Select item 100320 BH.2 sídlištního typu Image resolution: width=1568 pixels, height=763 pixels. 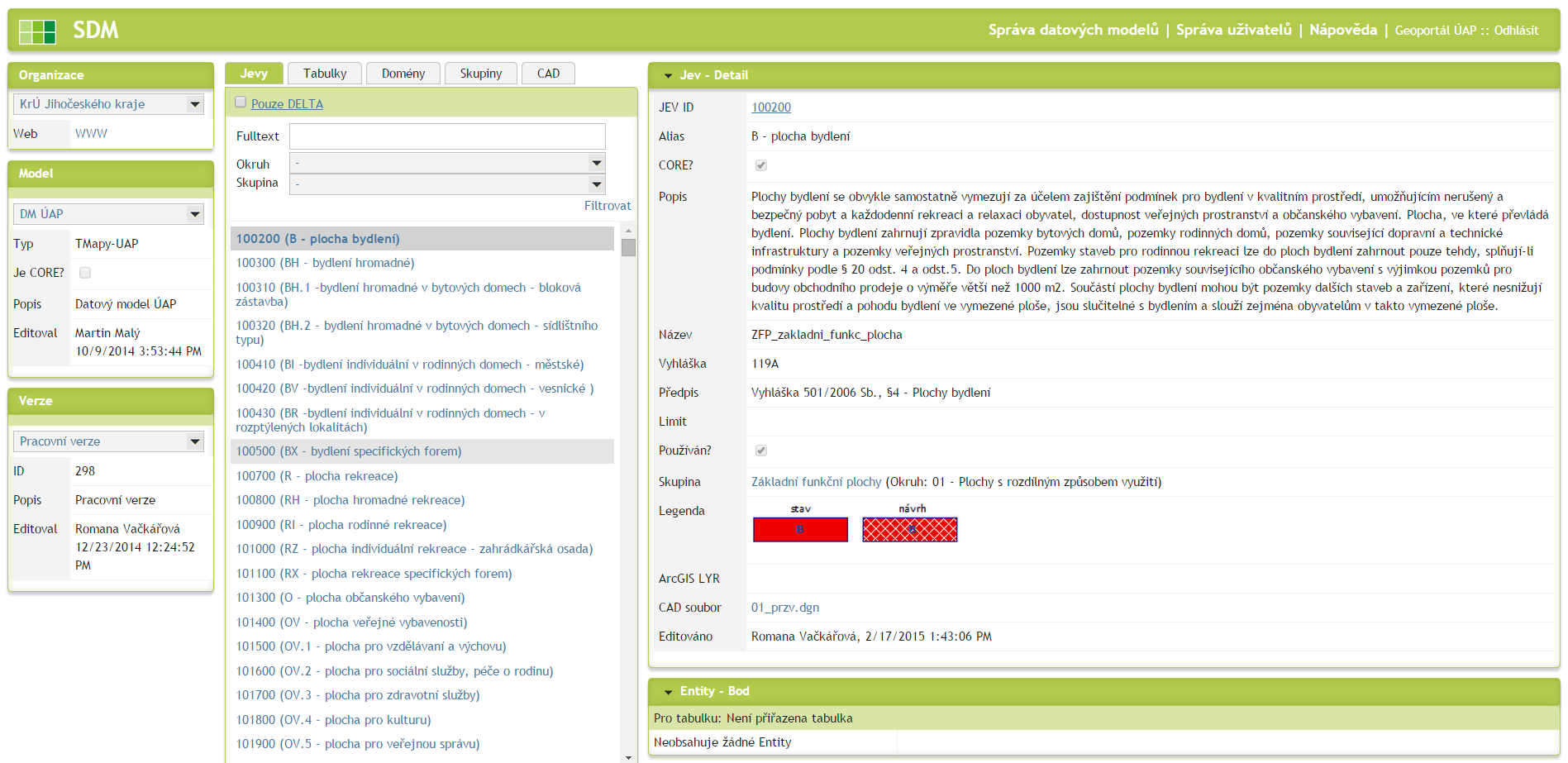tap(422, 332)
